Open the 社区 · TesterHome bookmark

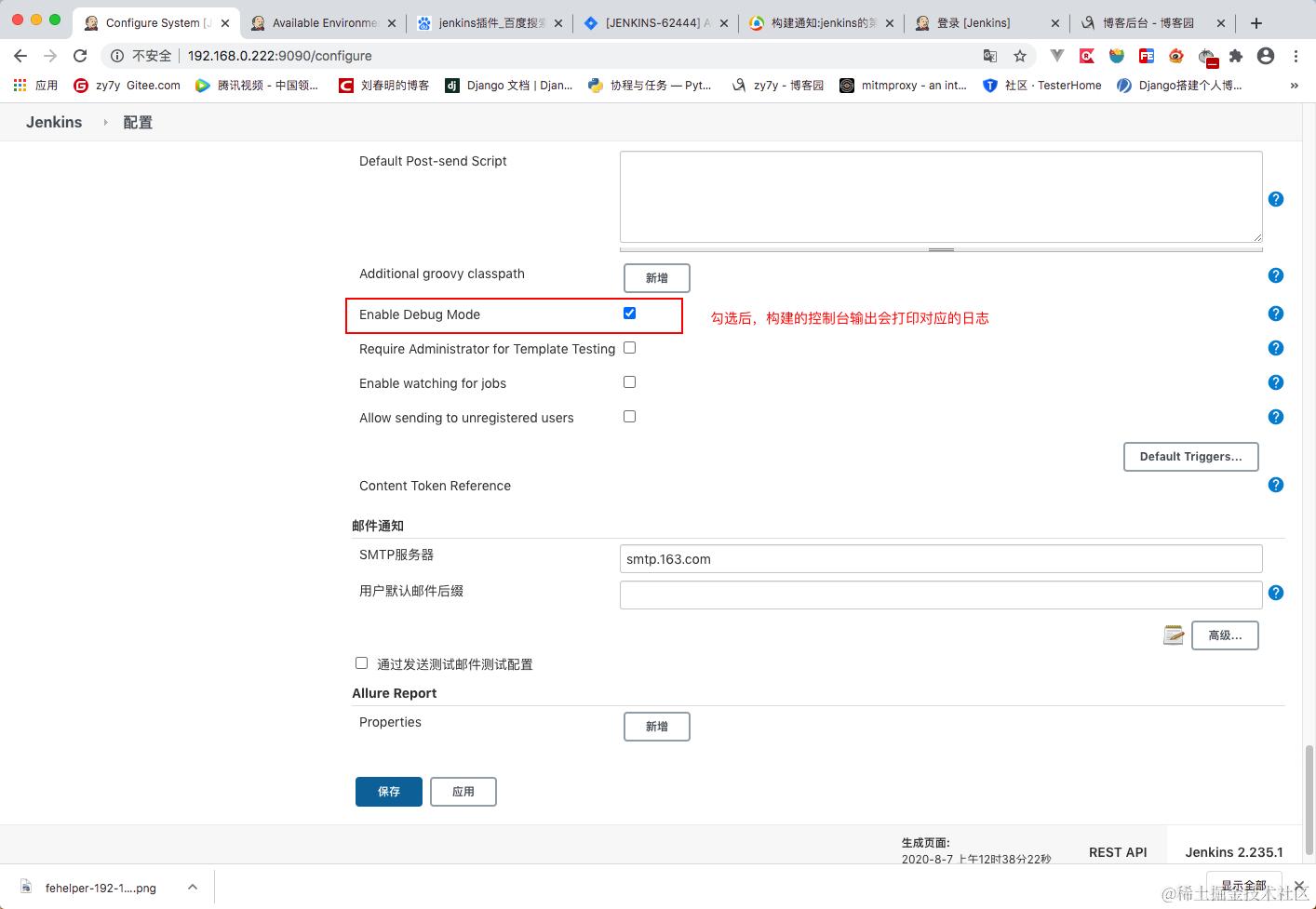[x=1042, y=85]
